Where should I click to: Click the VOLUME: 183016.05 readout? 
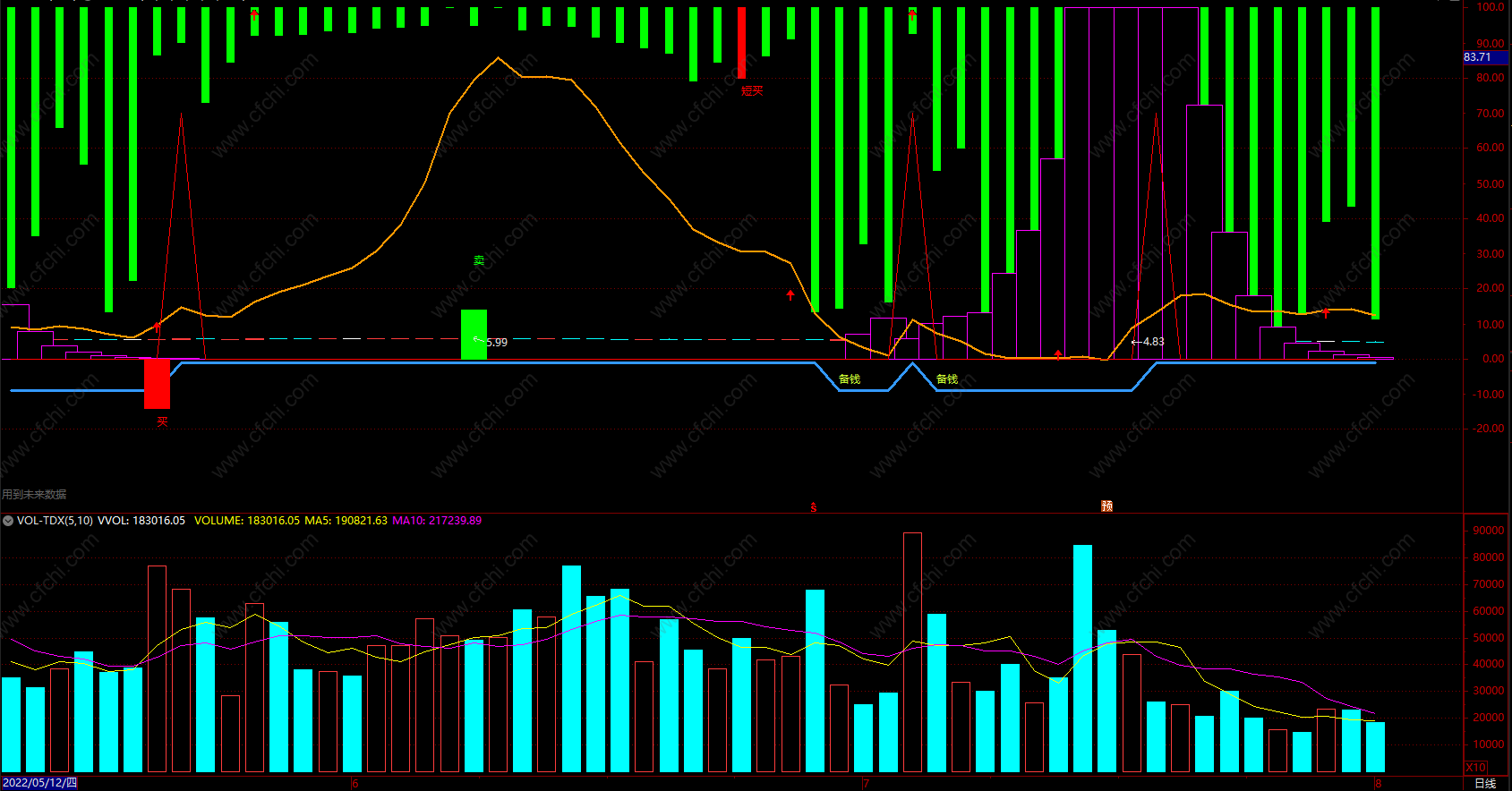[x=247, y=520]
